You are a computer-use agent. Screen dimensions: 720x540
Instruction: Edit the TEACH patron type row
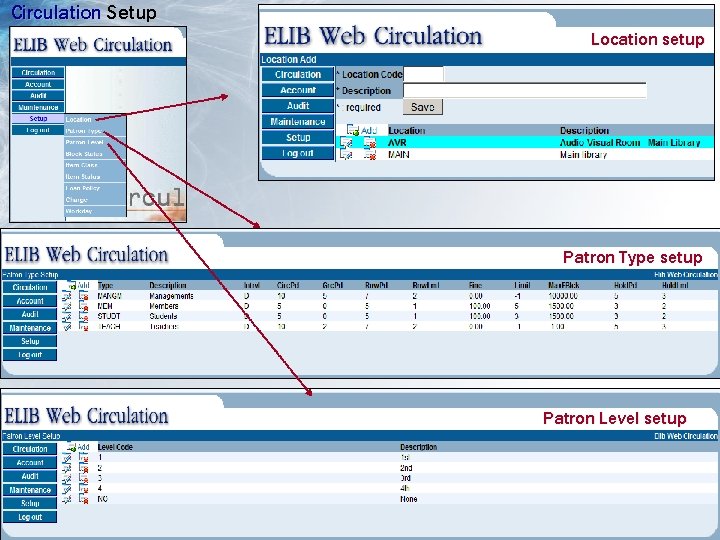tap(67, 326)
